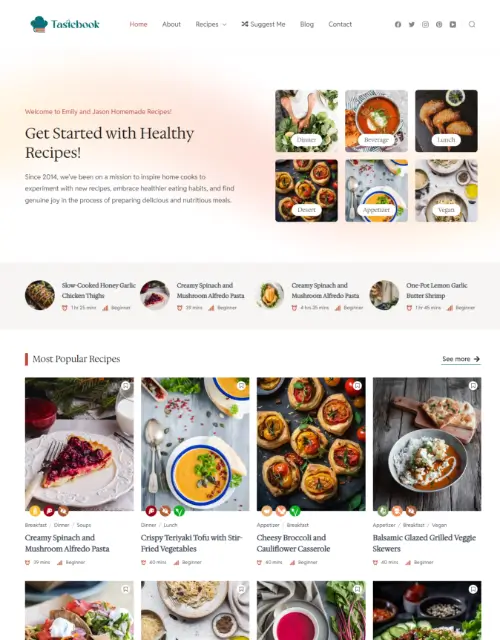Open Slow-Cooked Honey Garlic Chicken Thighs recipe
Screen dimensions: 500x640
click(98, 290)
